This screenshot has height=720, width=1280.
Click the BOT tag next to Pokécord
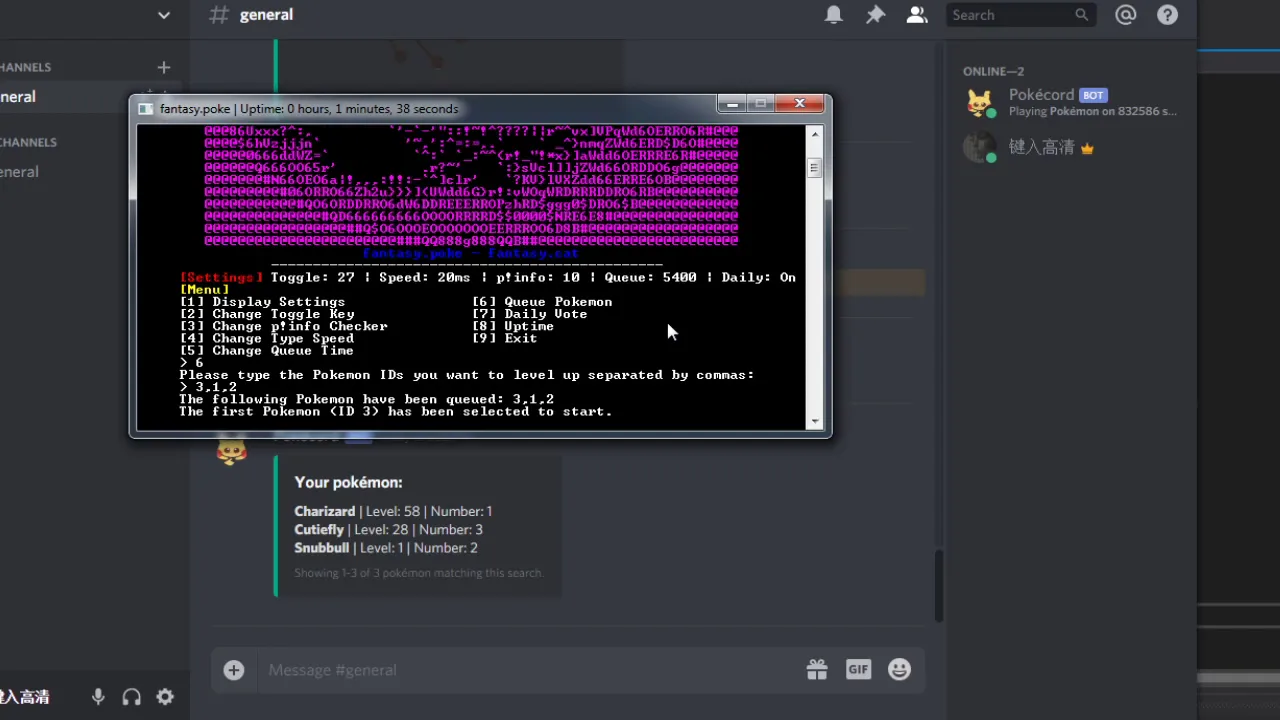tap(1093, 95)
